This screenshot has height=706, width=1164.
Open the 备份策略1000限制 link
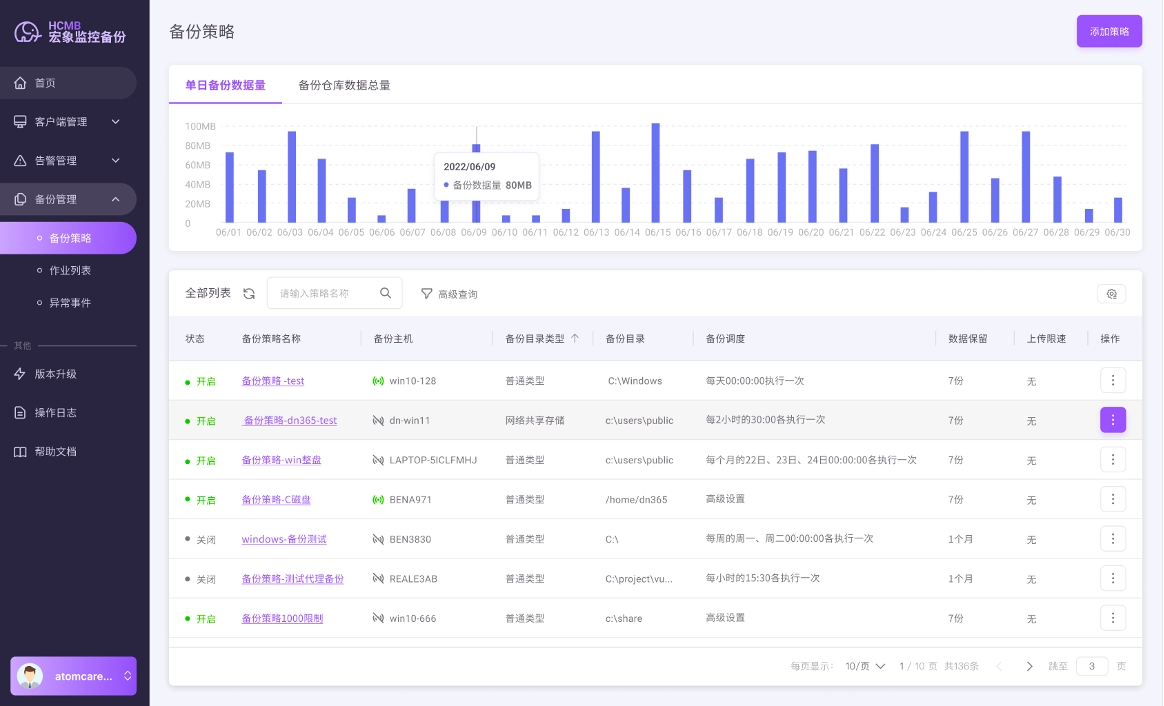click(x=282, y=618)
